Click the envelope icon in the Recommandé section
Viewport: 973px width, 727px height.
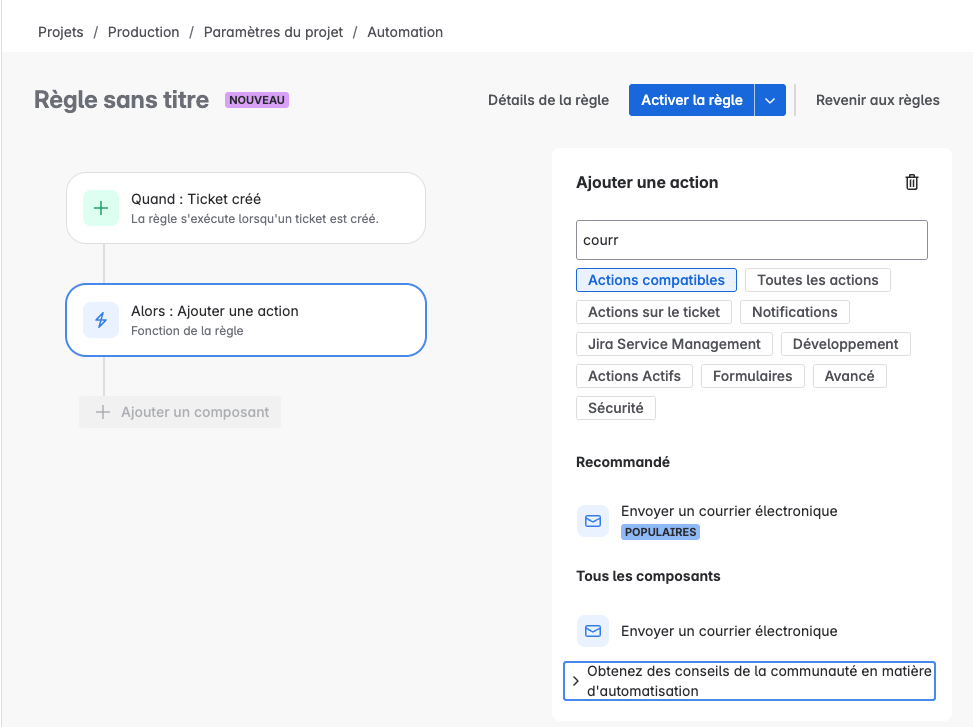[592, 521]
